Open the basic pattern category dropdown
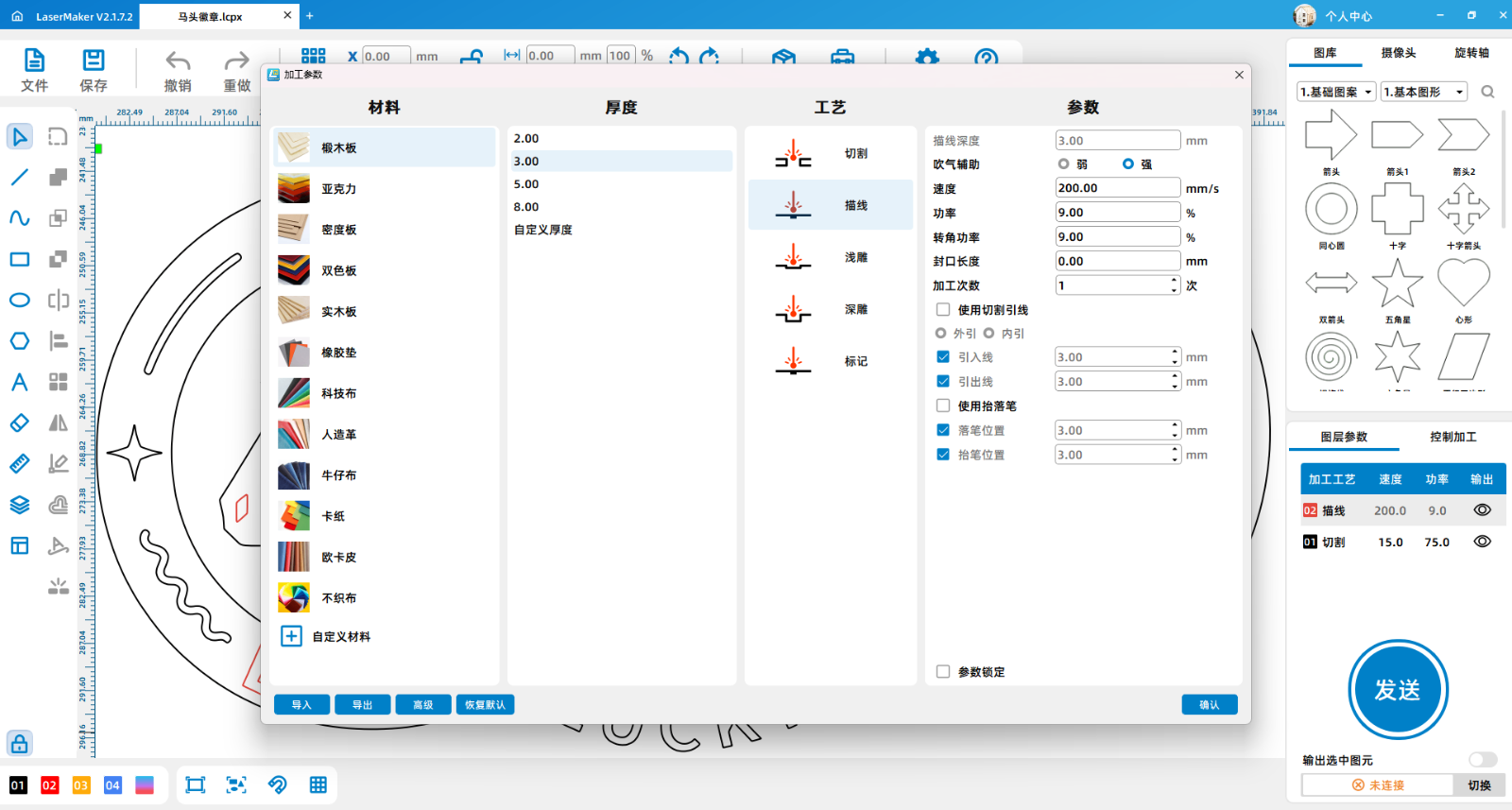Image resolution: width=1512 pixels, height=810 pixels. coord(1335,92)
